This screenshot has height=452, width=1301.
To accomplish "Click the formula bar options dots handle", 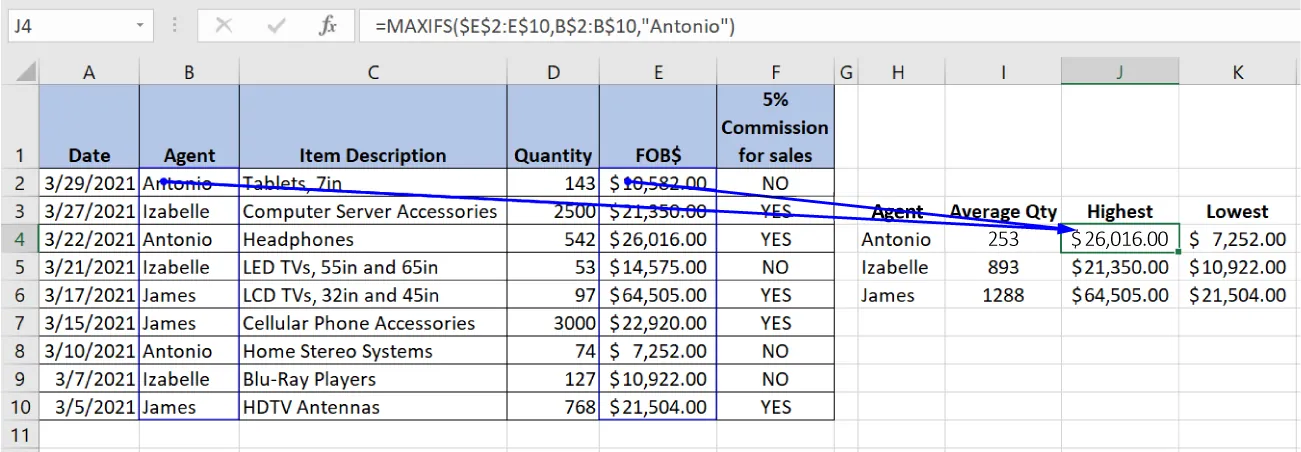I will (x=176, y=27).
